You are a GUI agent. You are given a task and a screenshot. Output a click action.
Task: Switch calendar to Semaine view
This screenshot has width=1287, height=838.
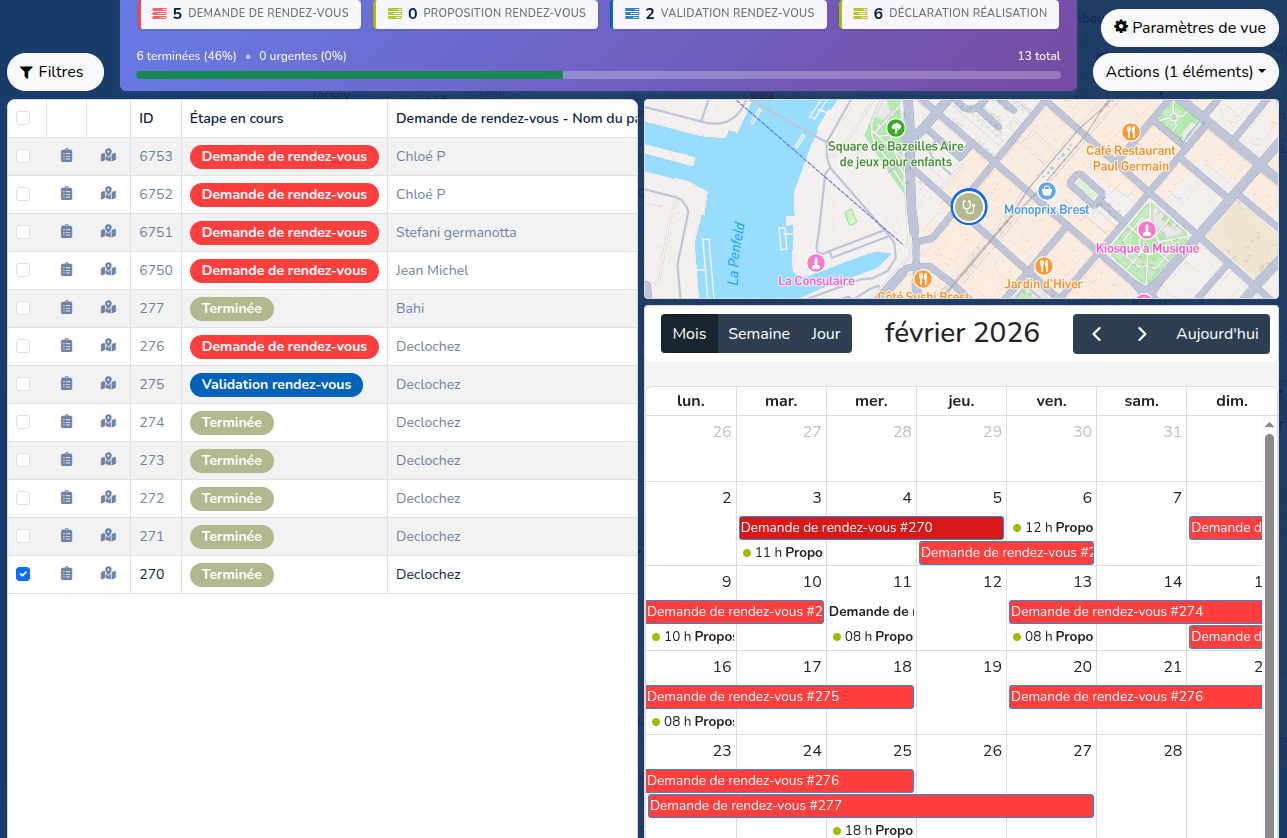tap(759, 334)
